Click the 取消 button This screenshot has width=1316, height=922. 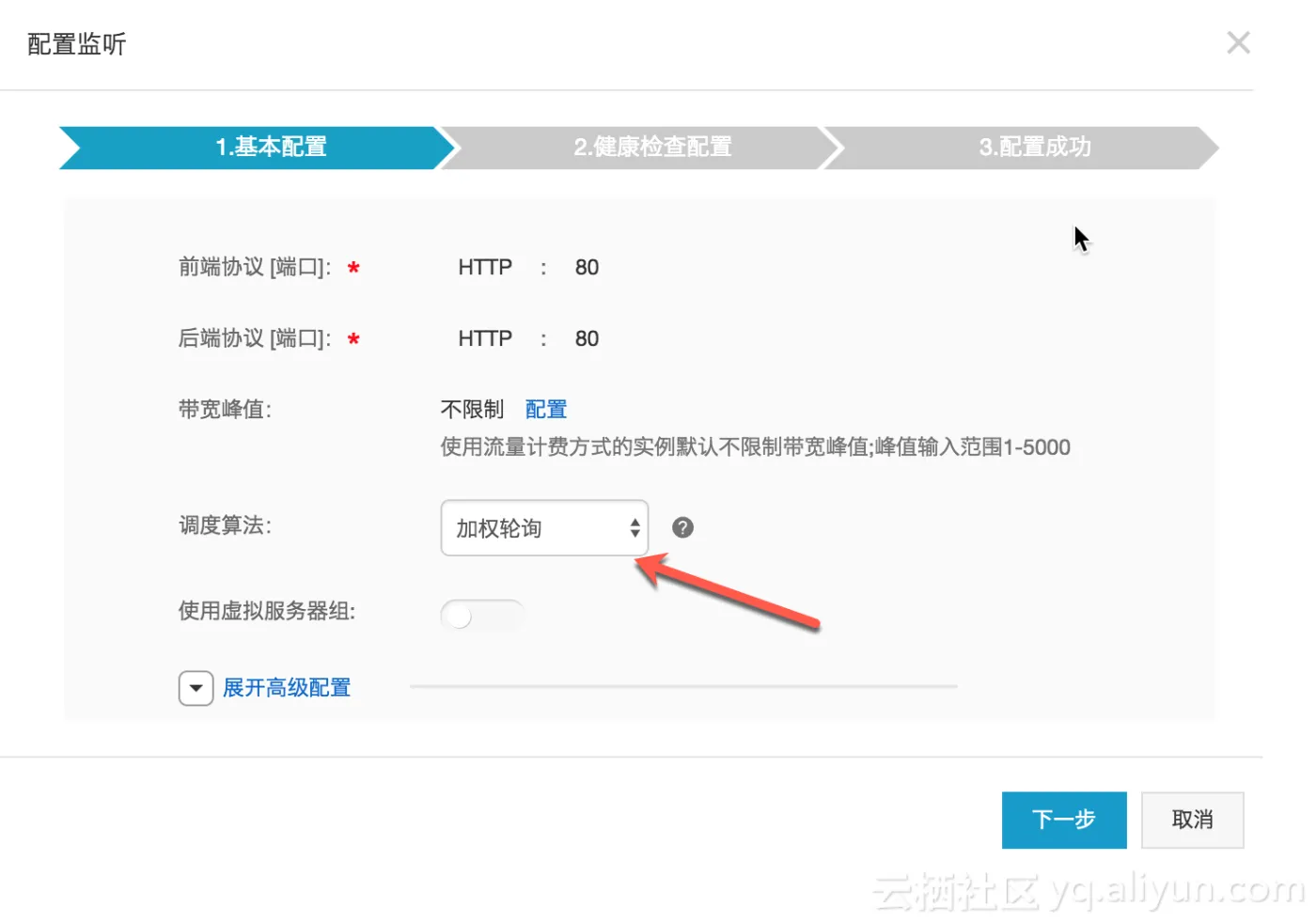coord(1192,820)
